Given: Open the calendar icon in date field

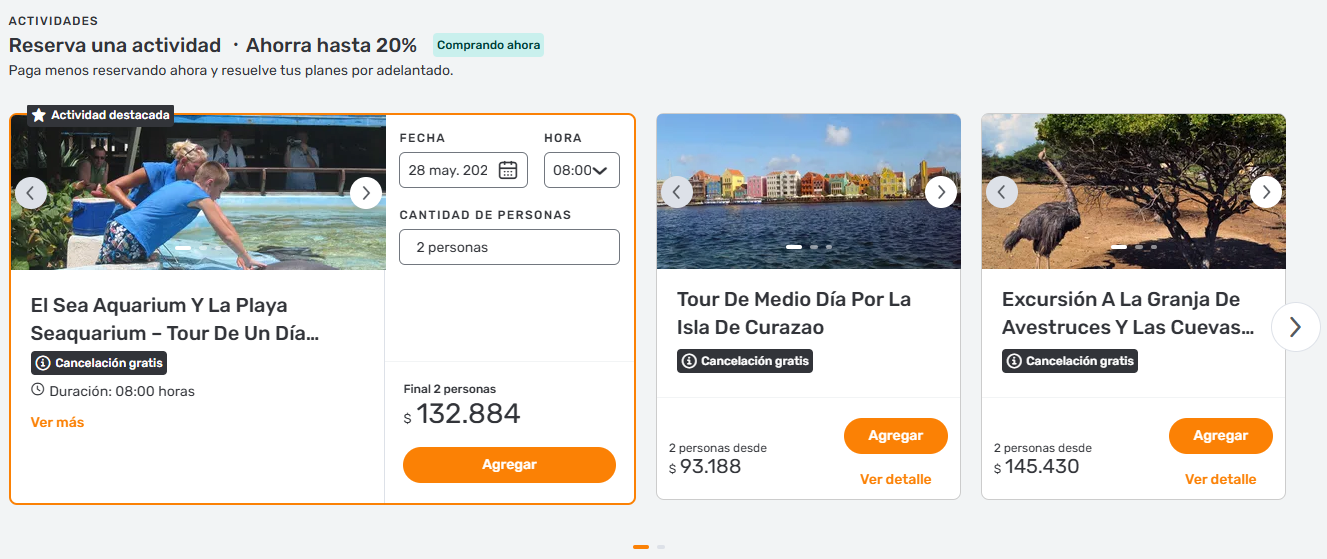Looking at the screenshot, I should coord(508,170).
